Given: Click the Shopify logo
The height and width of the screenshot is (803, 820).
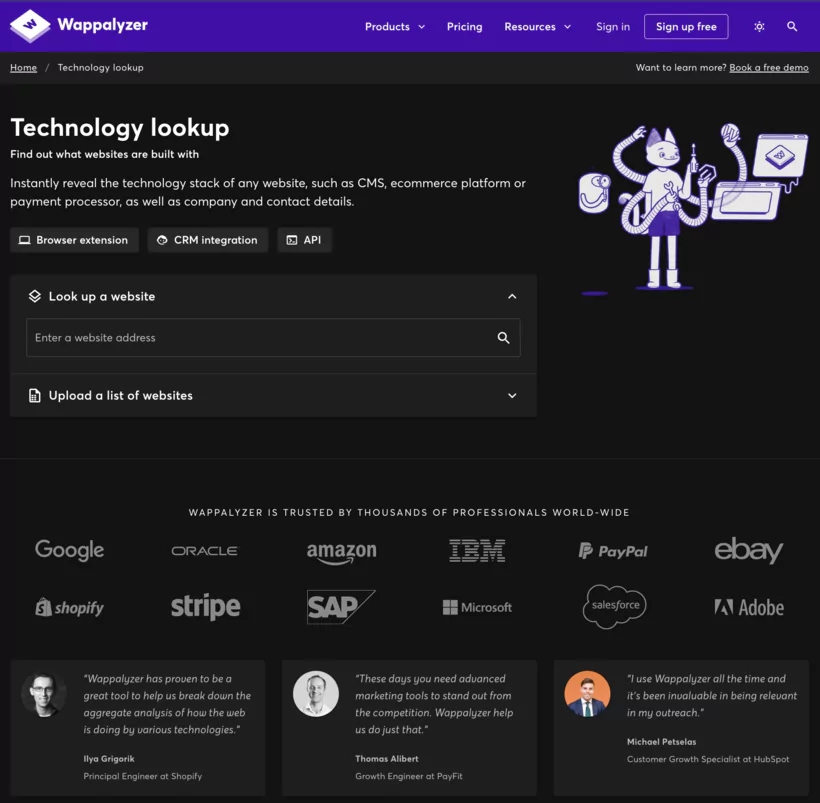Looking at the screenshot, I should [x=69, y=607].
